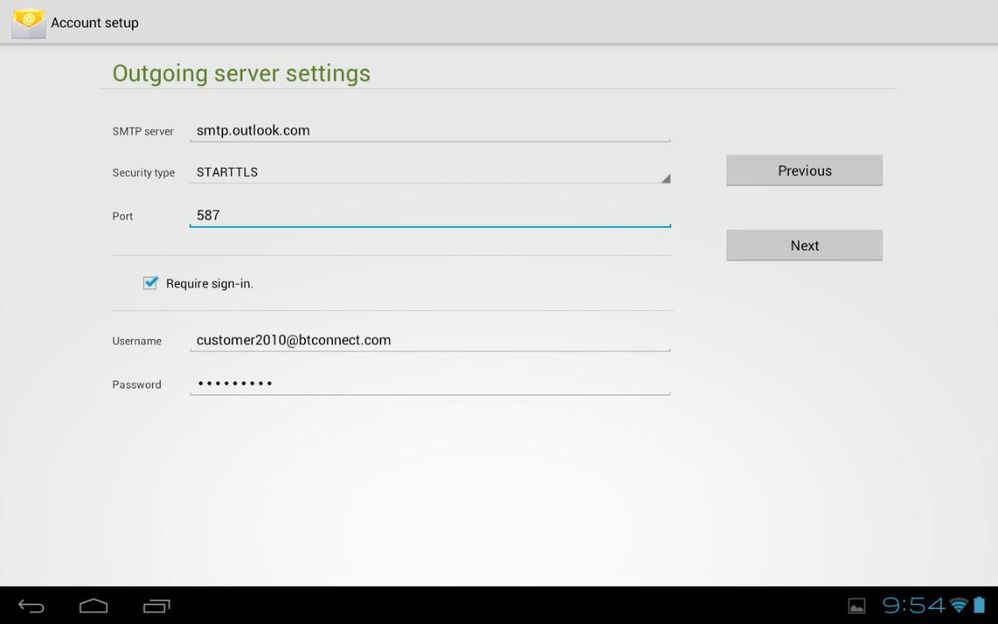The image size is (998, 624).
Task: Tap the Android back navigation arrow
Action: tap(32, 606)
